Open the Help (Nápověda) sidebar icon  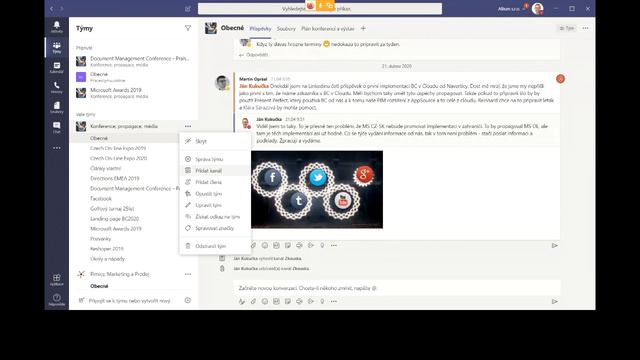[57, 300]
